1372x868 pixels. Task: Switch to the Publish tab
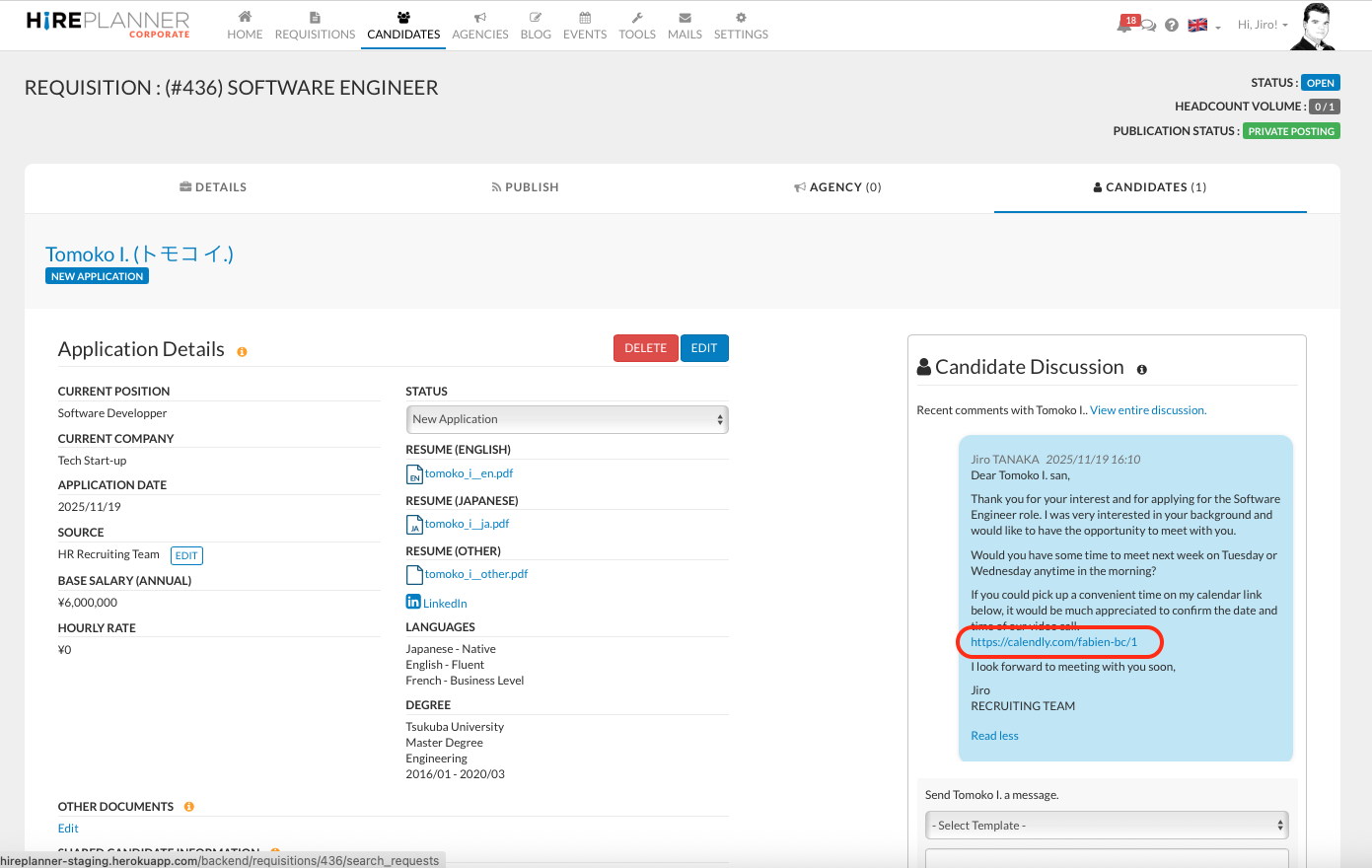click(x=526, y=187)
